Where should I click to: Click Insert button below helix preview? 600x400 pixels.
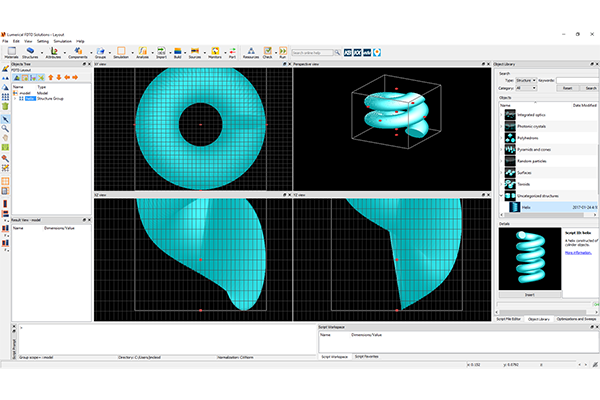(530, 295)
